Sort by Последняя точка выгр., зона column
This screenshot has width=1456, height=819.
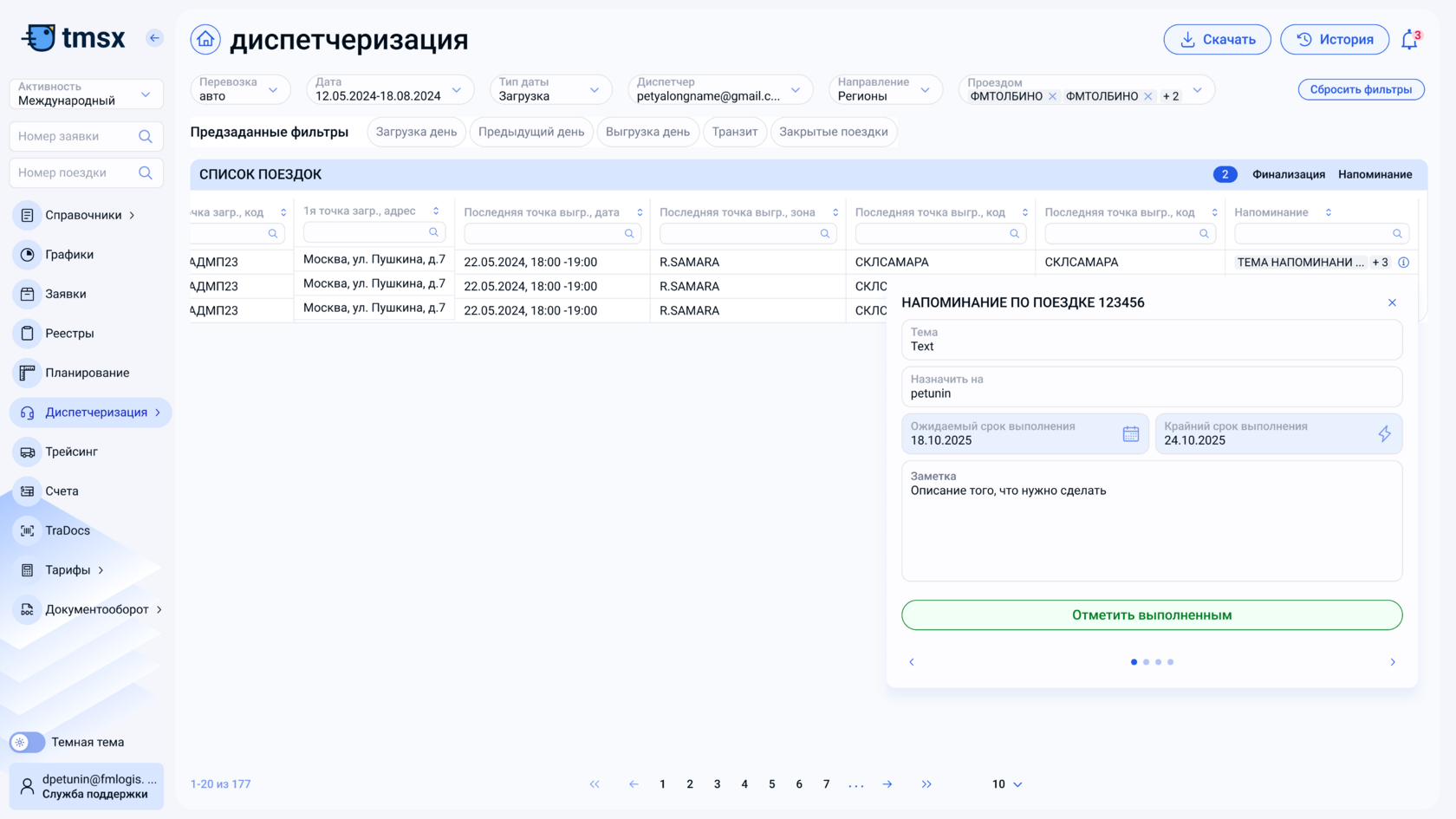[835, 212]
